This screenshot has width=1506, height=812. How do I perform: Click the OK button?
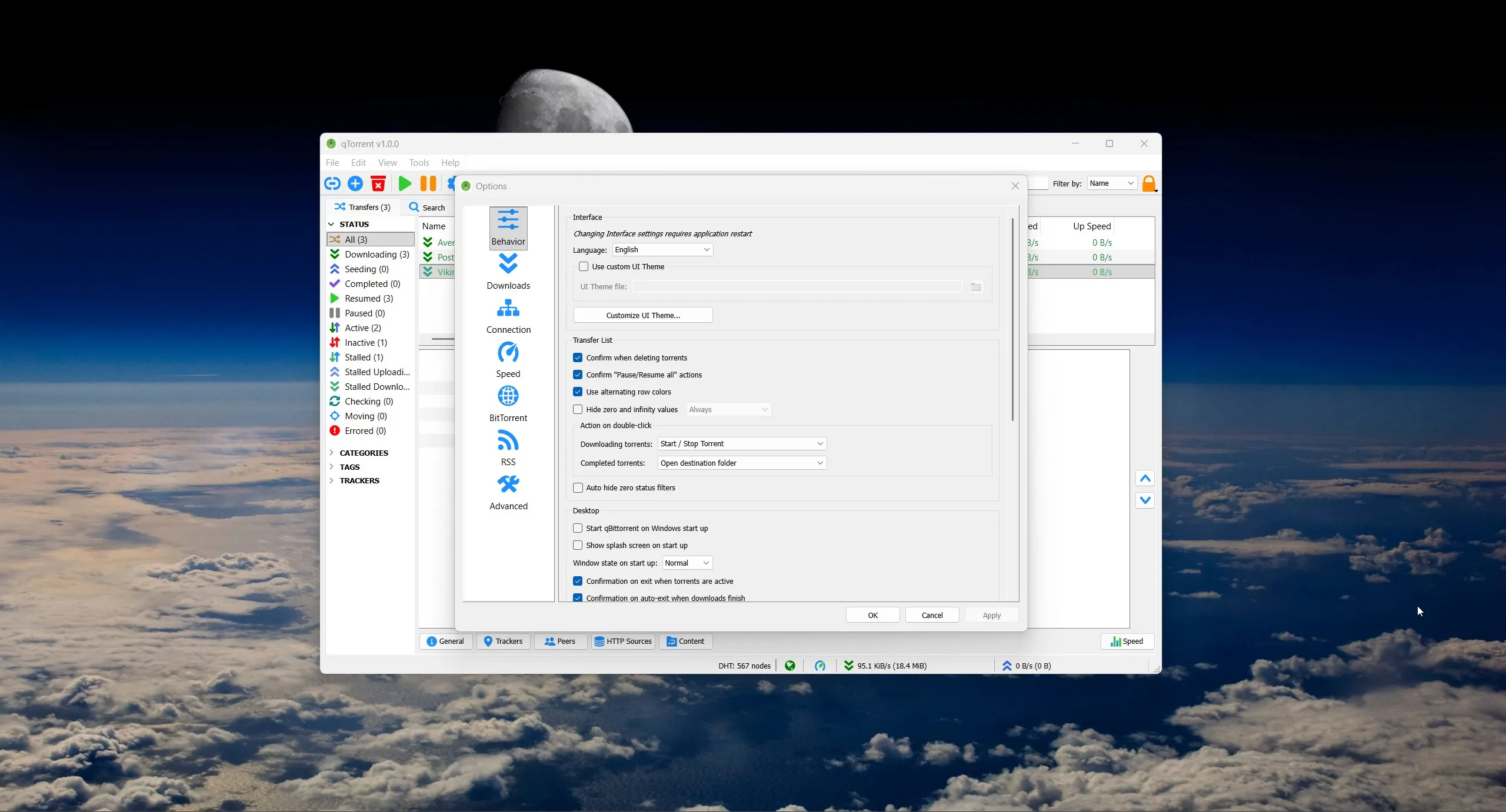(x=872, y=615)
